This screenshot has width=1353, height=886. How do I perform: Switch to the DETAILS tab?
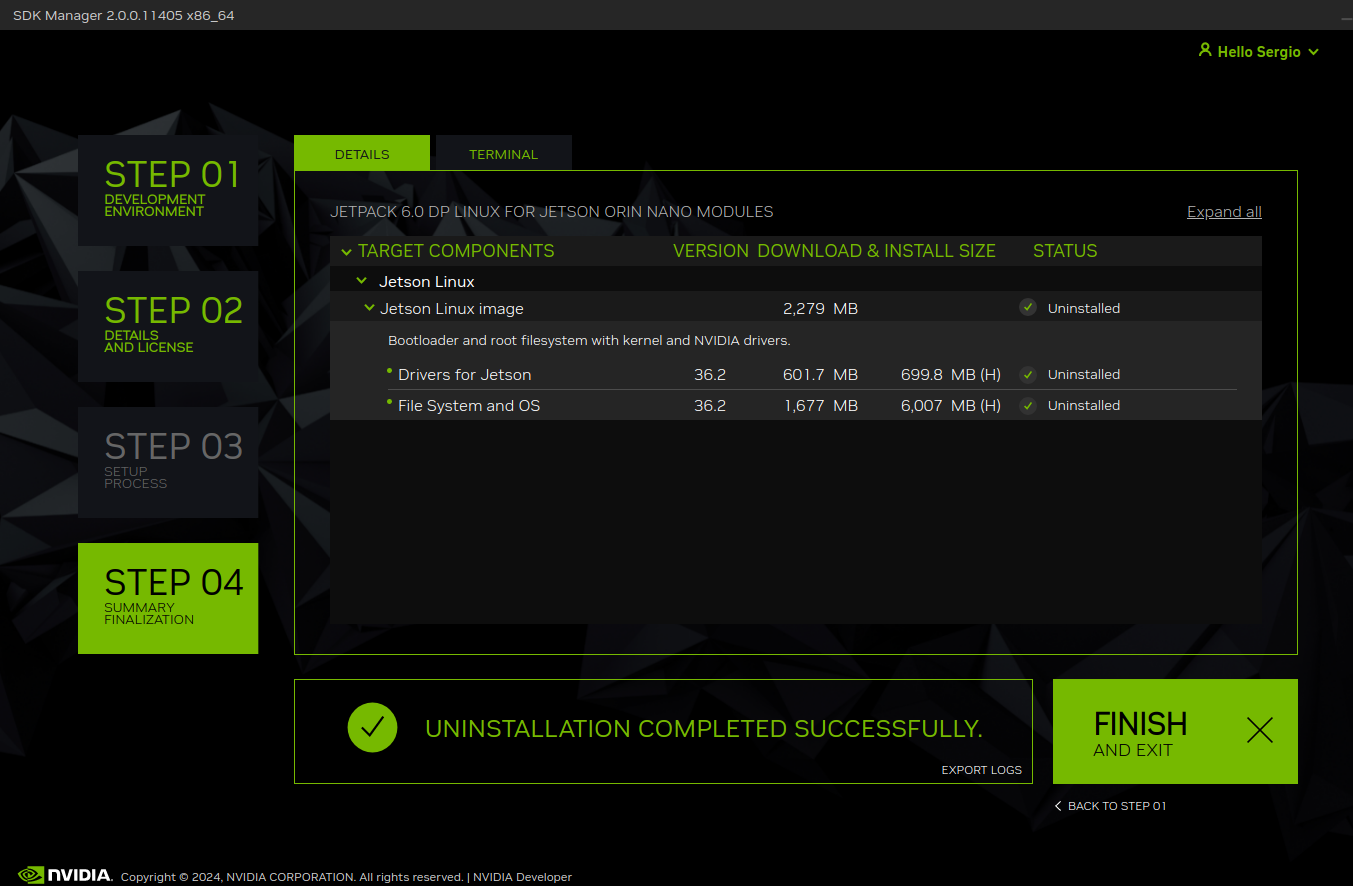click(362, 153)
